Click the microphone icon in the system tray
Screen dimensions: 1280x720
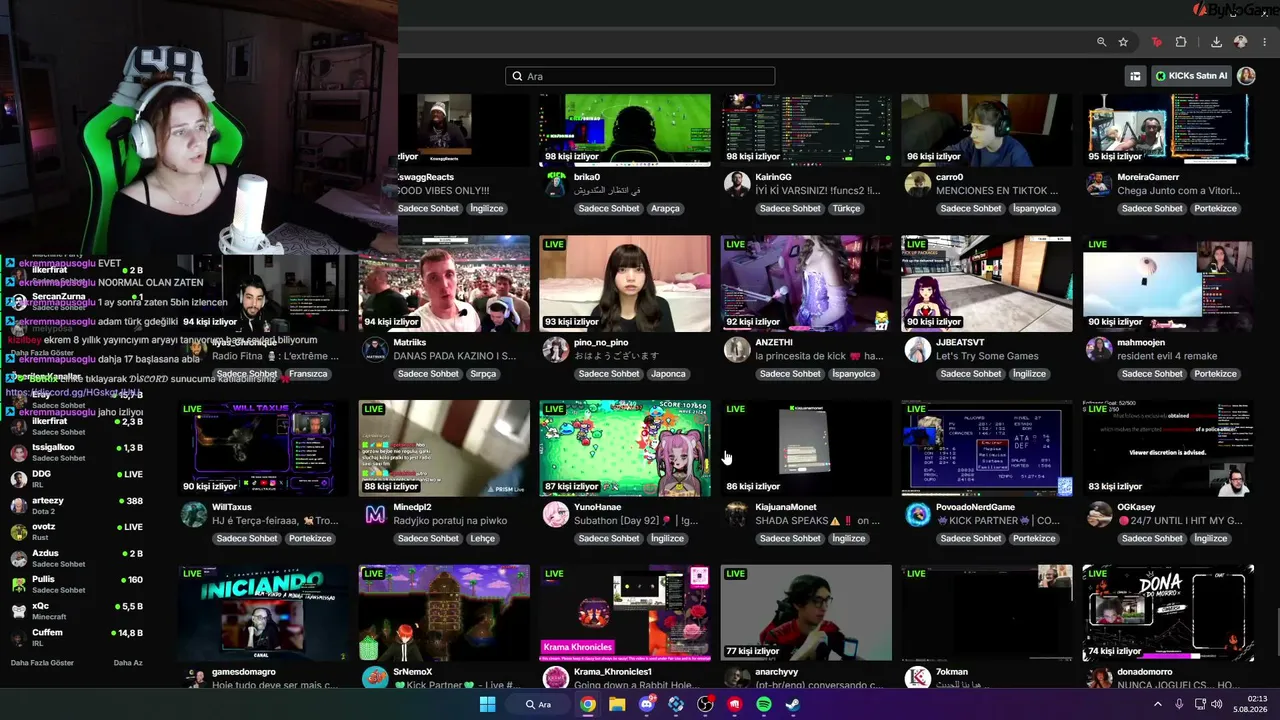[x=1179, y=704]
